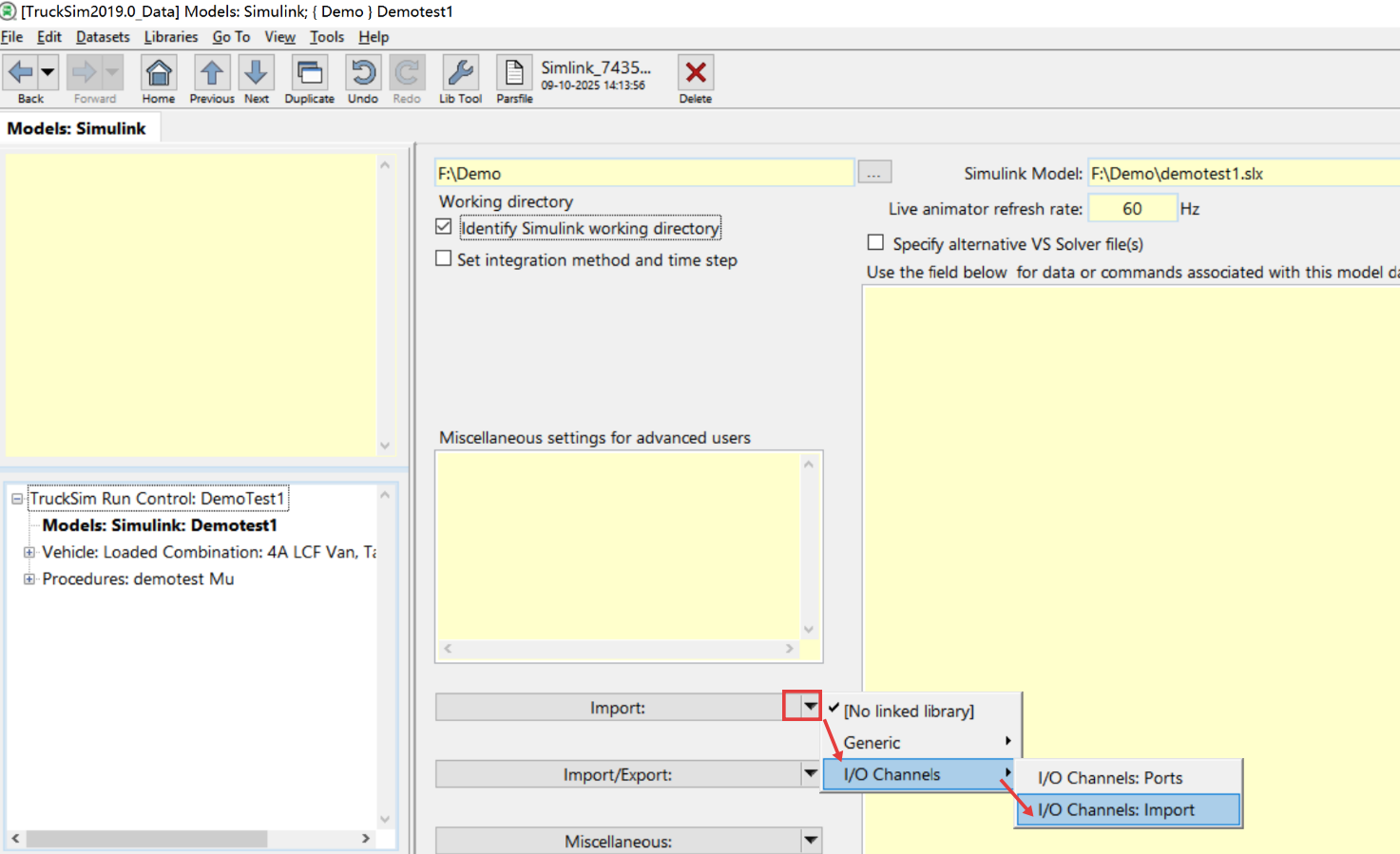Click the notes panel down scroll arrow
The width and height of the screenshot is (1400, 854).
tap(385, 446)
